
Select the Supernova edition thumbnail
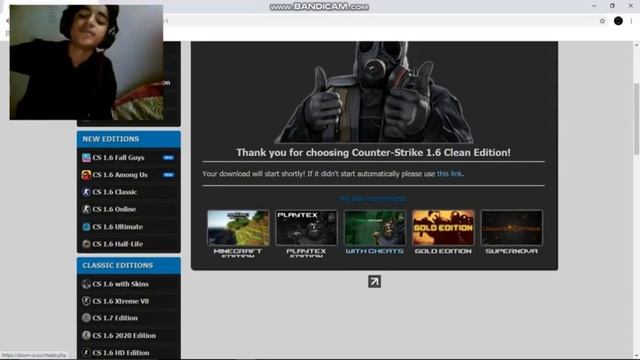pos(511,228)
